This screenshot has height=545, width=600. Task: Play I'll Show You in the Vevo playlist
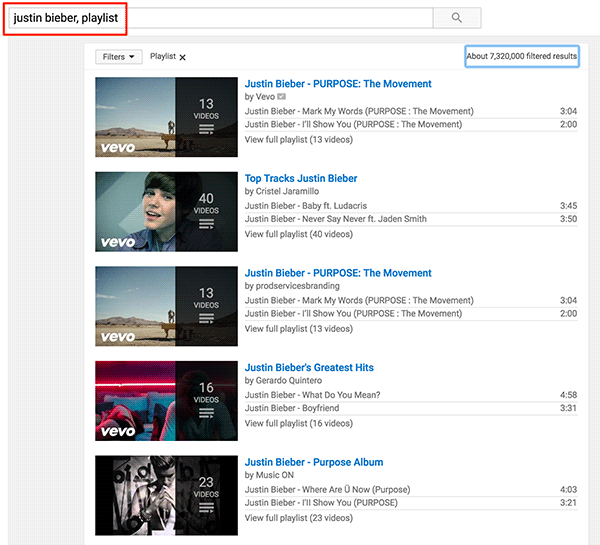(x=353, y=124)
